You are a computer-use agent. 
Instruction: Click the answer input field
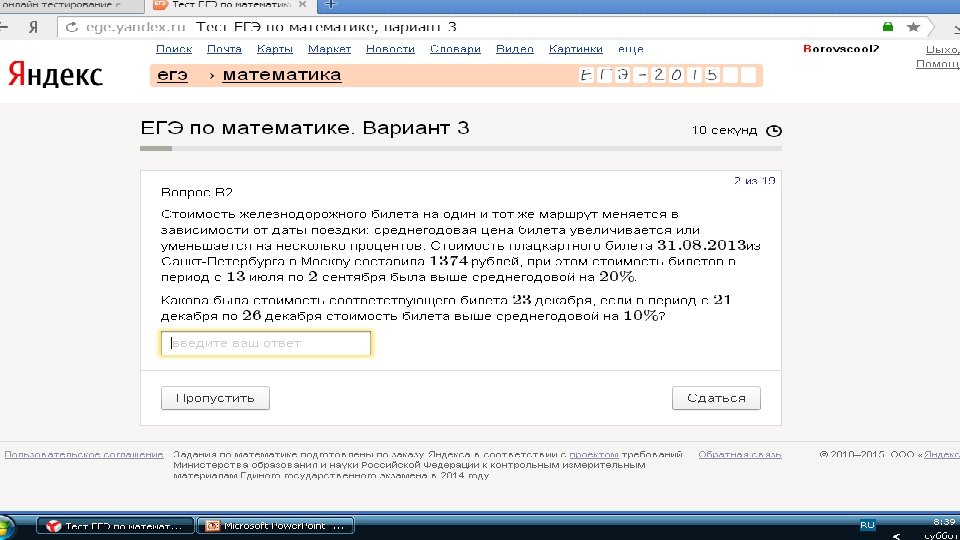coord(266,343)
